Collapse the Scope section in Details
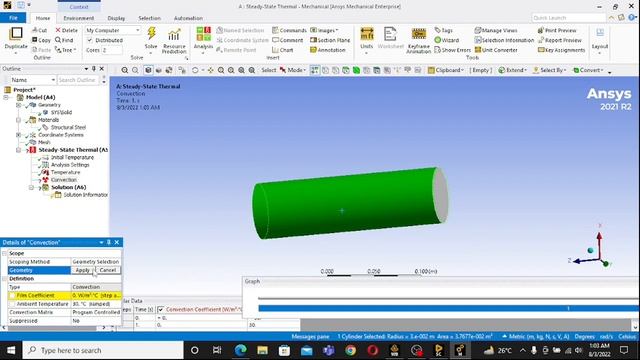The image size is (640, 360). pyautogui.click(x=4, y=253)
